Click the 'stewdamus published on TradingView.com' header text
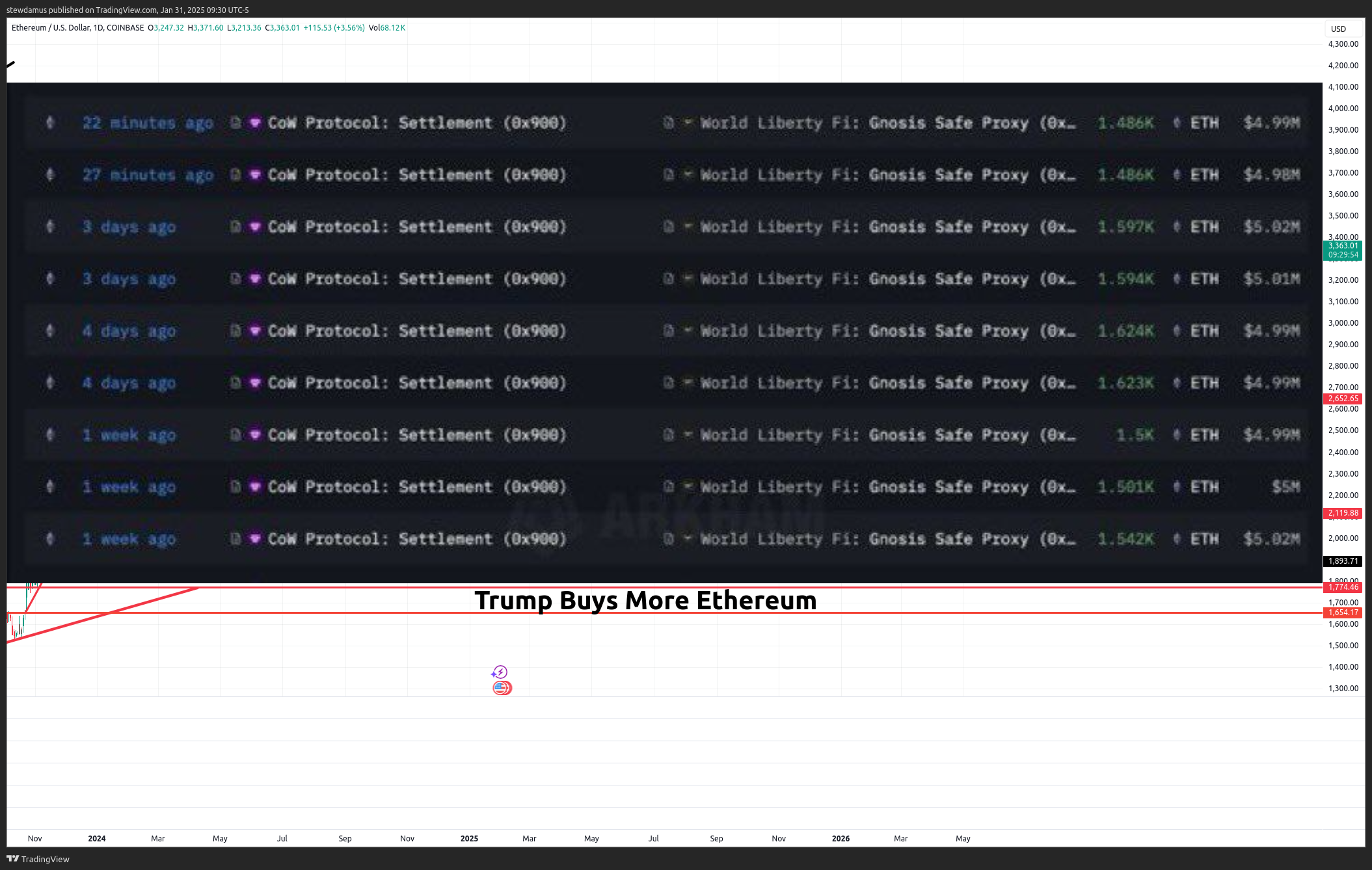 tap(82, 10)
